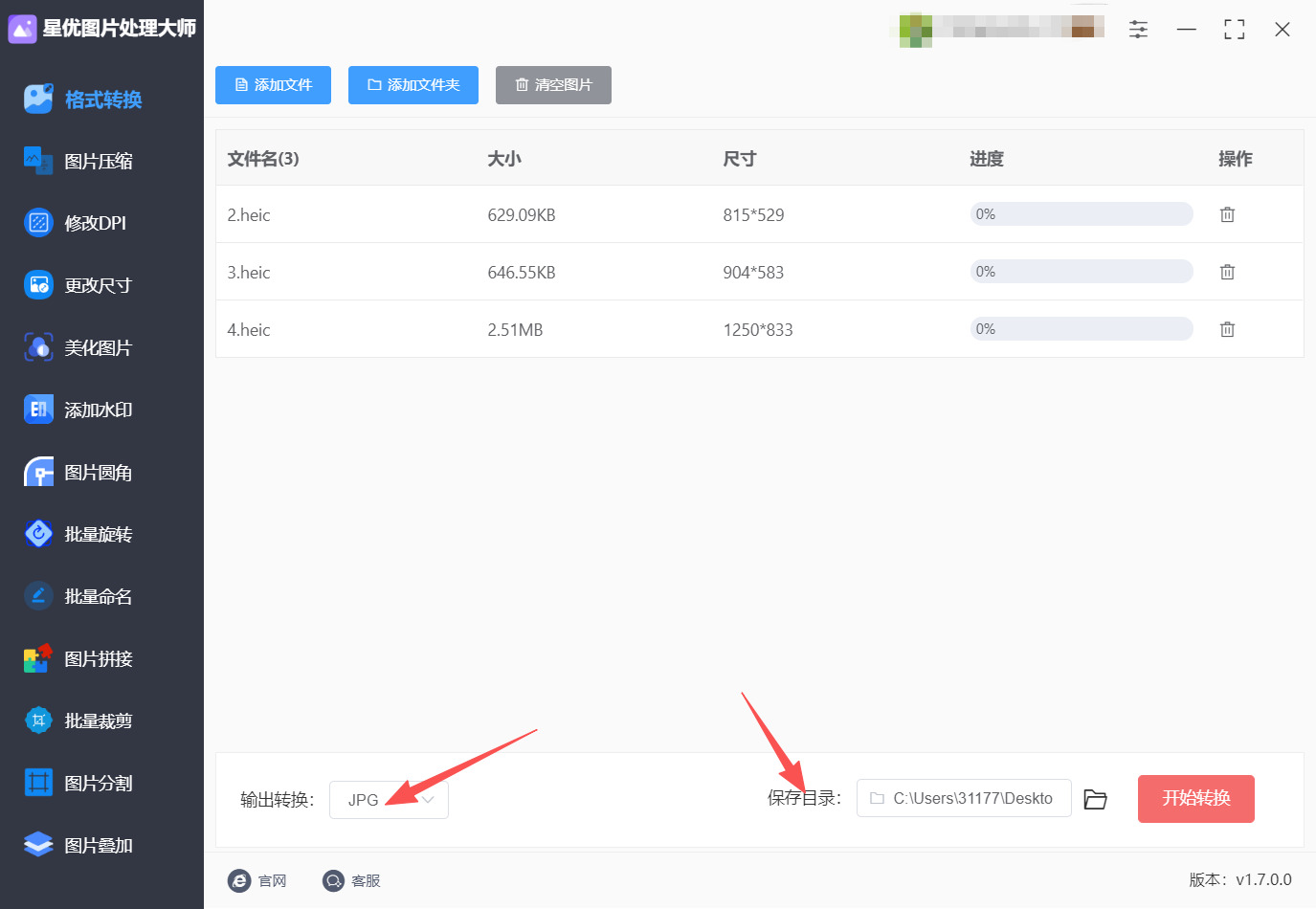The height and width of the screenshot is (909, 1316).
Task: Switch to the 图片压缩 label
Action: coord(99,161)
